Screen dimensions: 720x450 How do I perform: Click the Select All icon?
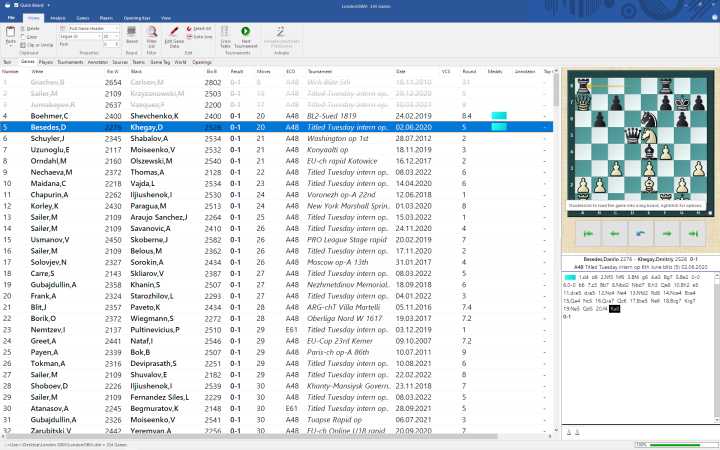(189, 28)
